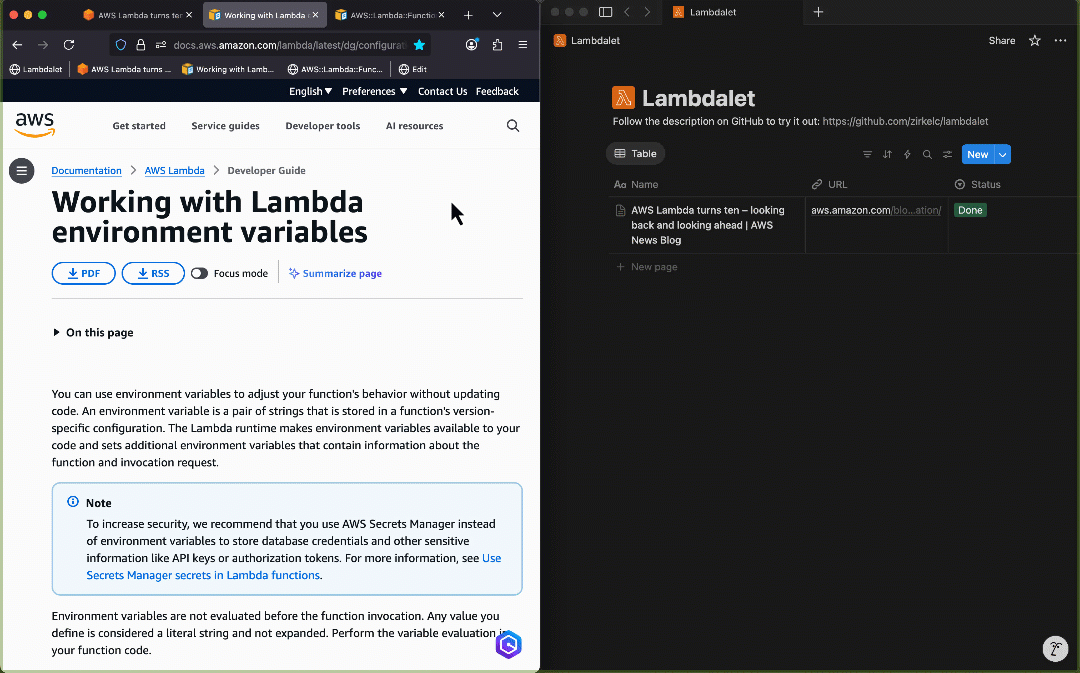Filter the Notion database
This screenshot has width=1080, height=673.
[x=867, y=154]
